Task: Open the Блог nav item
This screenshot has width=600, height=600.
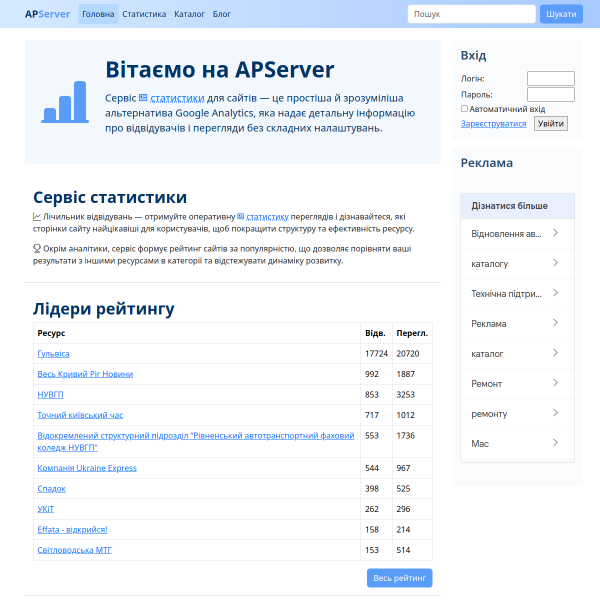Action: 222,14
